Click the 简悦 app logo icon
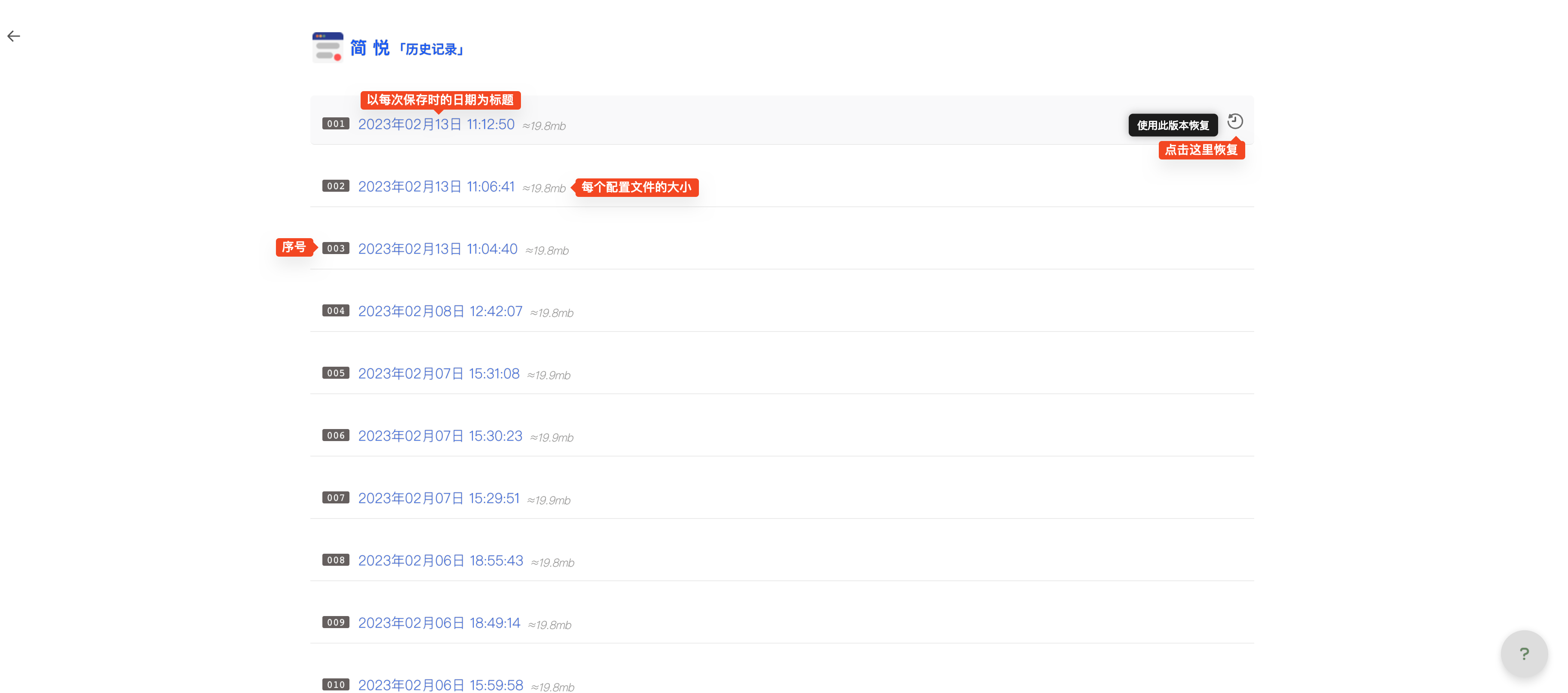 tap(328, 47)
